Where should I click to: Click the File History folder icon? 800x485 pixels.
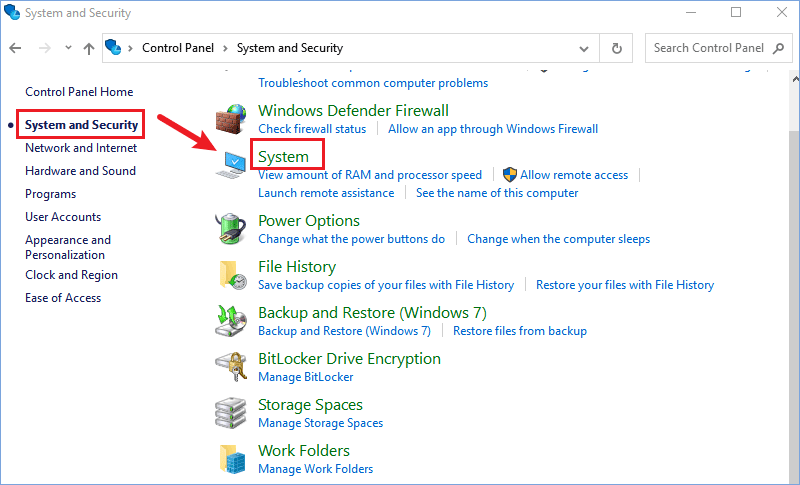(x=233, y=275)
